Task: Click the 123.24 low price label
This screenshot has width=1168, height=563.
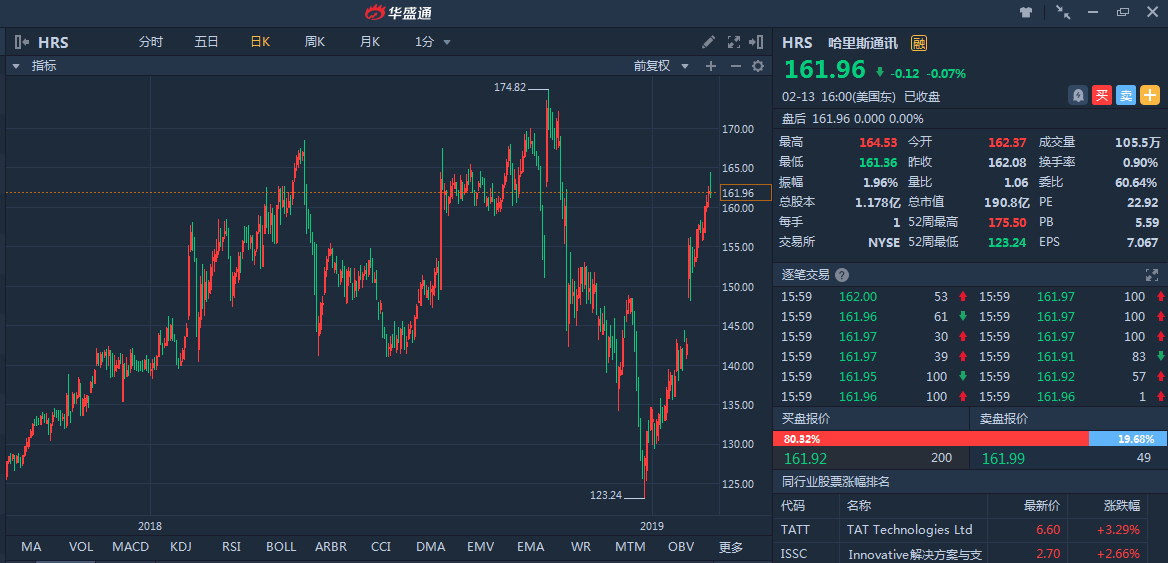Action: (605, 494)
